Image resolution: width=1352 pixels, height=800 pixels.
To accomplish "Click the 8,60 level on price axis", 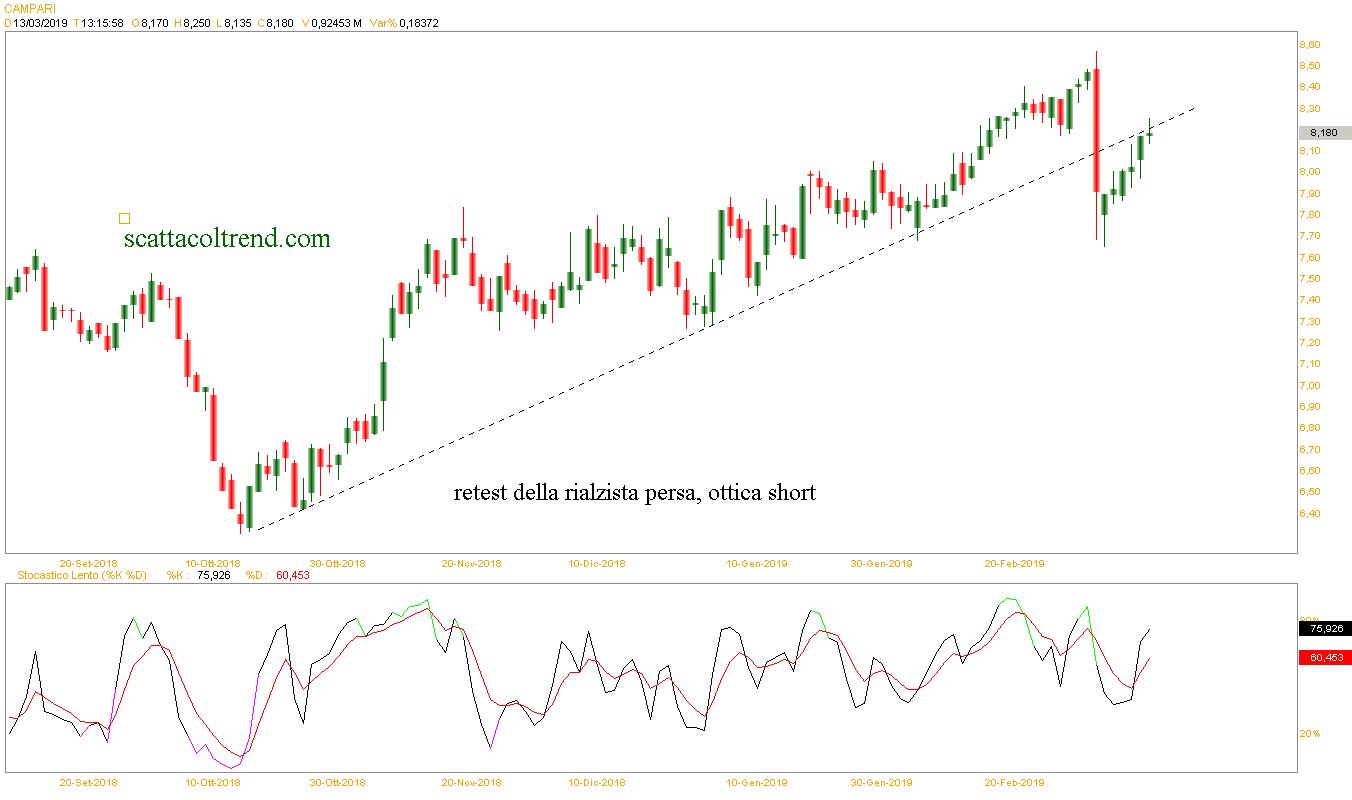I will click(x=1309, y=45).
